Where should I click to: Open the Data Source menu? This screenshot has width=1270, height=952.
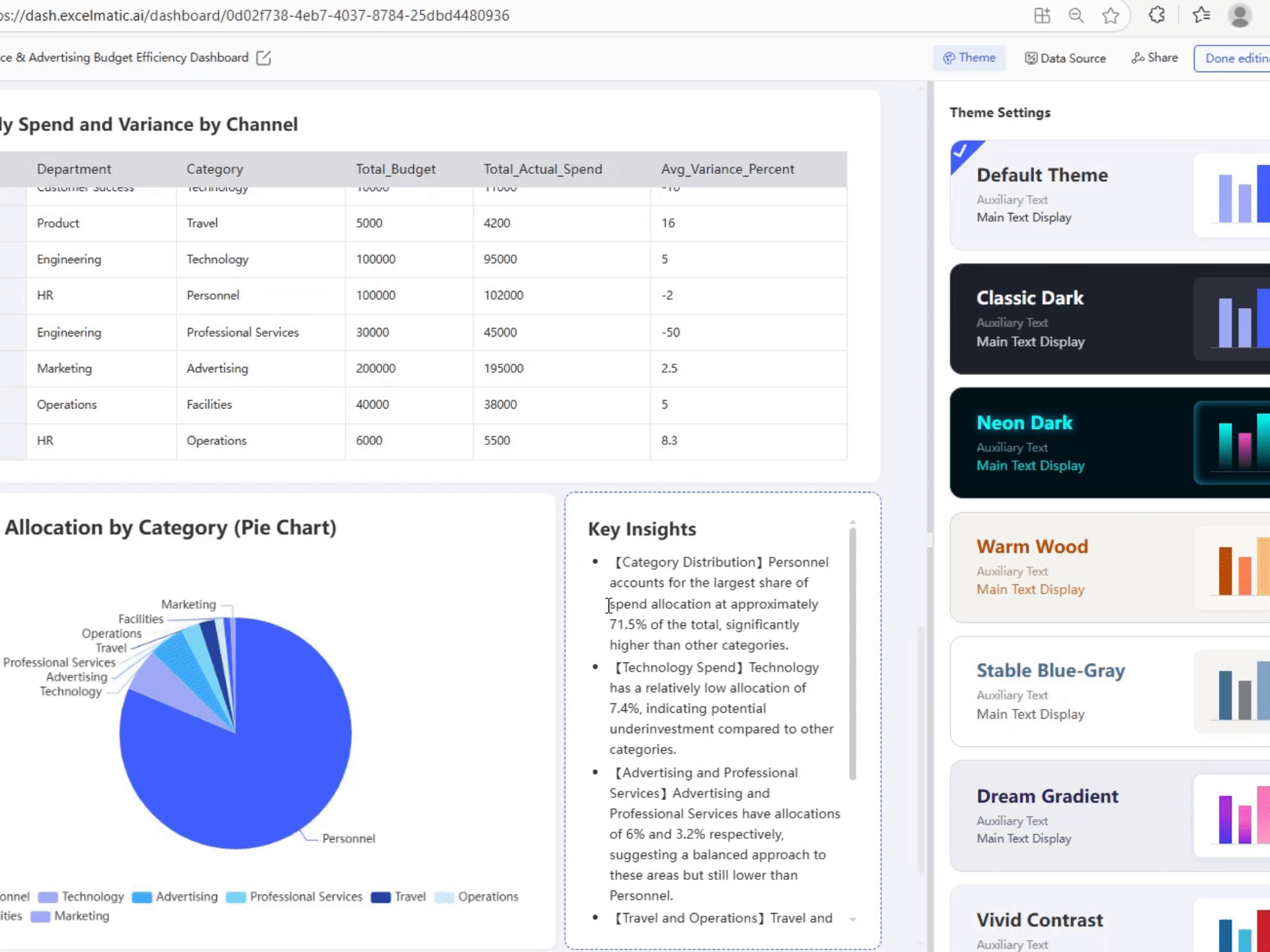[x=1065, y=58]
